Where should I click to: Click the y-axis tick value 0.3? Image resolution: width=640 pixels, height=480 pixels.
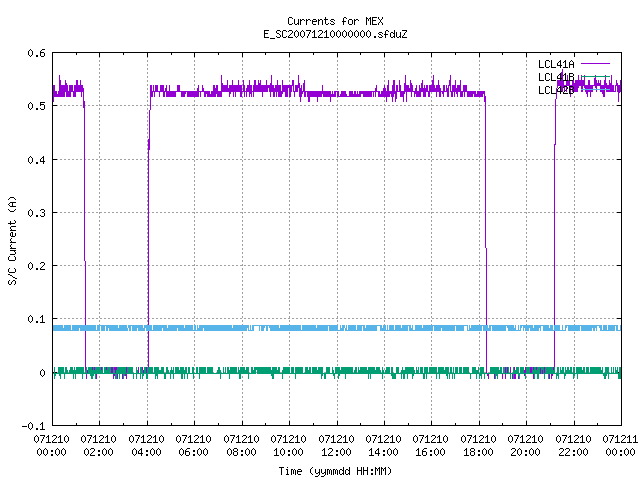[36, 213]
